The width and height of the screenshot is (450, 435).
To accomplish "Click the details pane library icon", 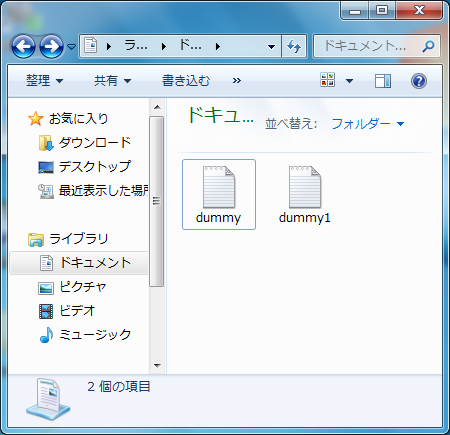I will tap(48, 399).
